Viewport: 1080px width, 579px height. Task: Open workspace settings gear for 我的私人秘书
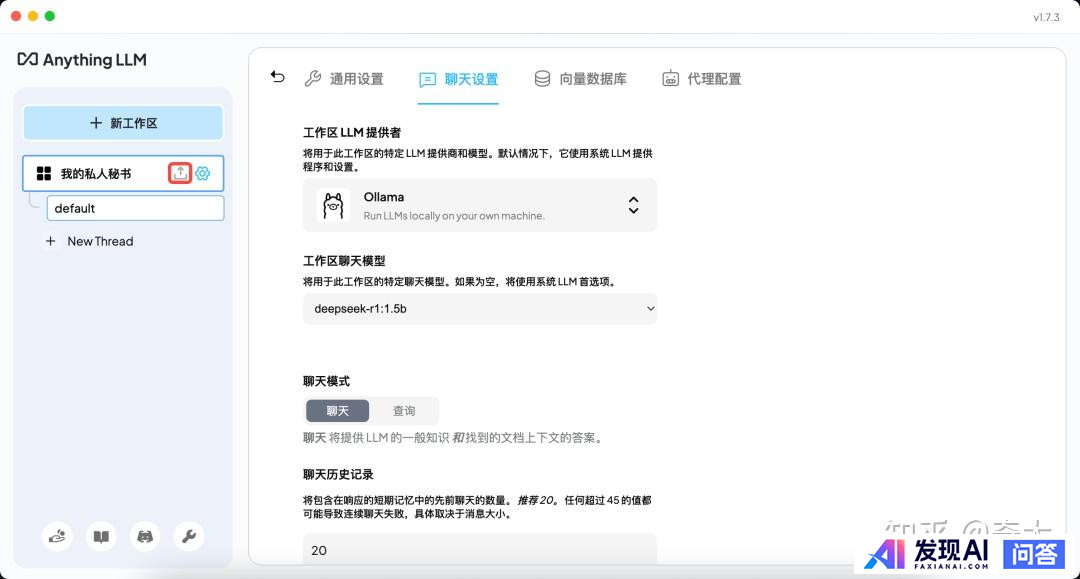pyautogui.click(x=203, y=173)
